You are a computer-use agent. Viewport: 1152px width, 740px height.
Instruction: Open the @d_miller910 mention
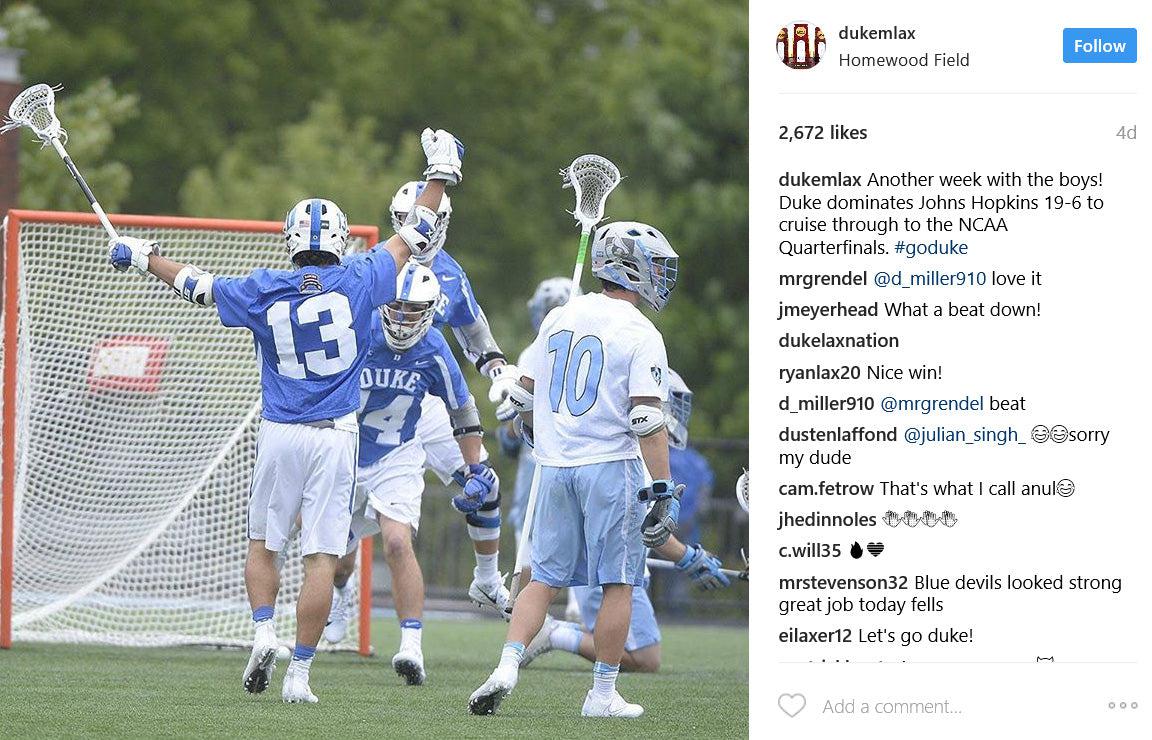click(929, 279)
